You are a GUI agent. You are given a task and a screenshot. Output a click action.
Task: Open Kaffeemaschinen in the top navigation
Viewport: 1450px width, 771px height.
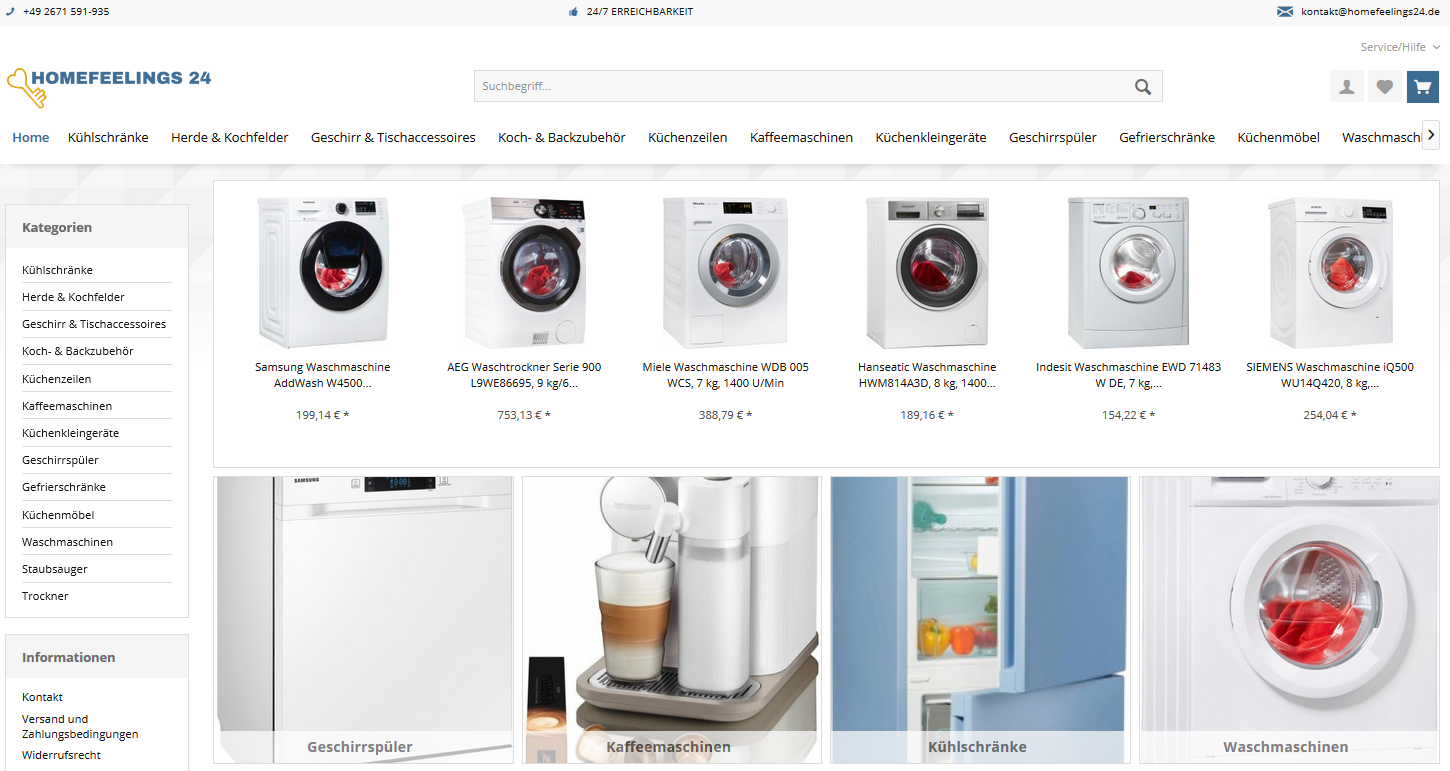click(x=801, y=138)
